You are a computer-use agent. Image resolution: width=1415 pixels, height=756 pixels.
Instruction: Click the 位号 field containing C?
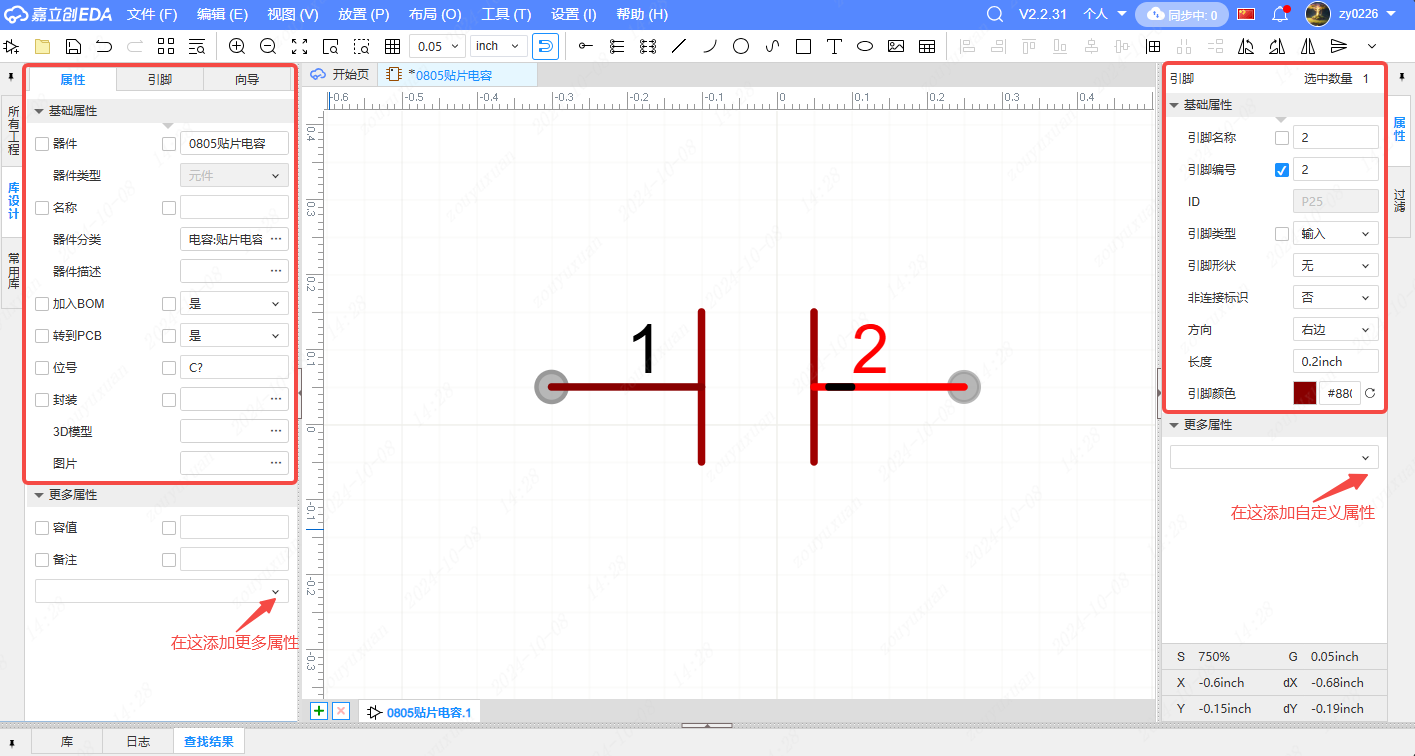tap(234, 367)
